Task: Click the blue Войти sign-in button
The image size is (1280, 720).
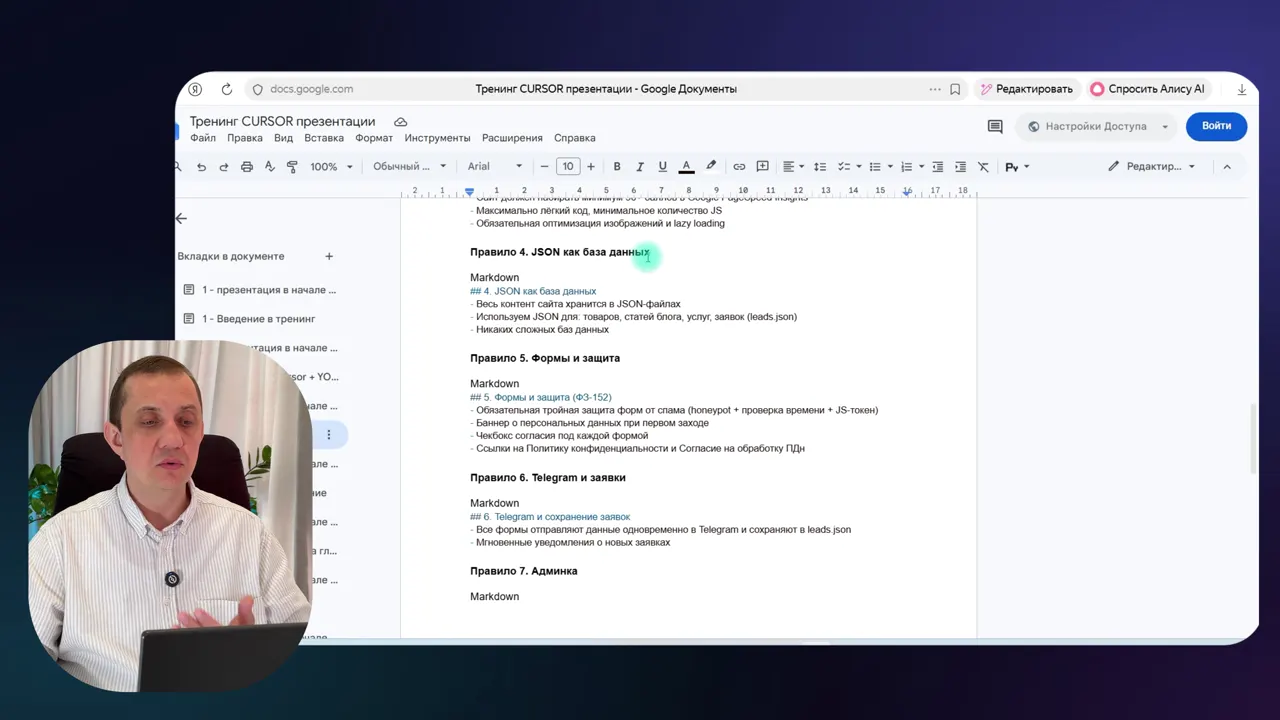Action: [1216, 126]
